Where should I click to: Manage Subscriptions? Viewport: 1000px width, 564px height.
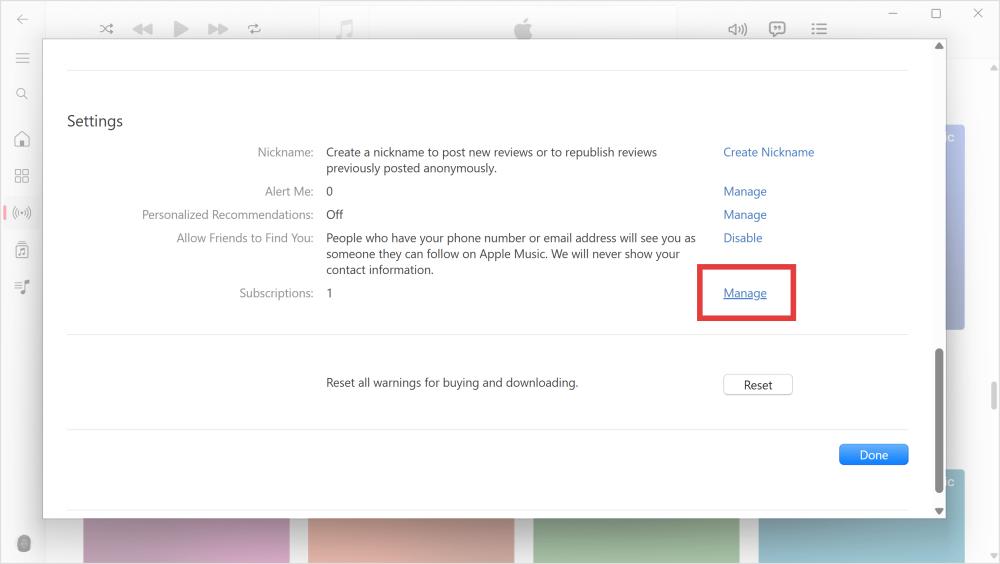(745, 293)
